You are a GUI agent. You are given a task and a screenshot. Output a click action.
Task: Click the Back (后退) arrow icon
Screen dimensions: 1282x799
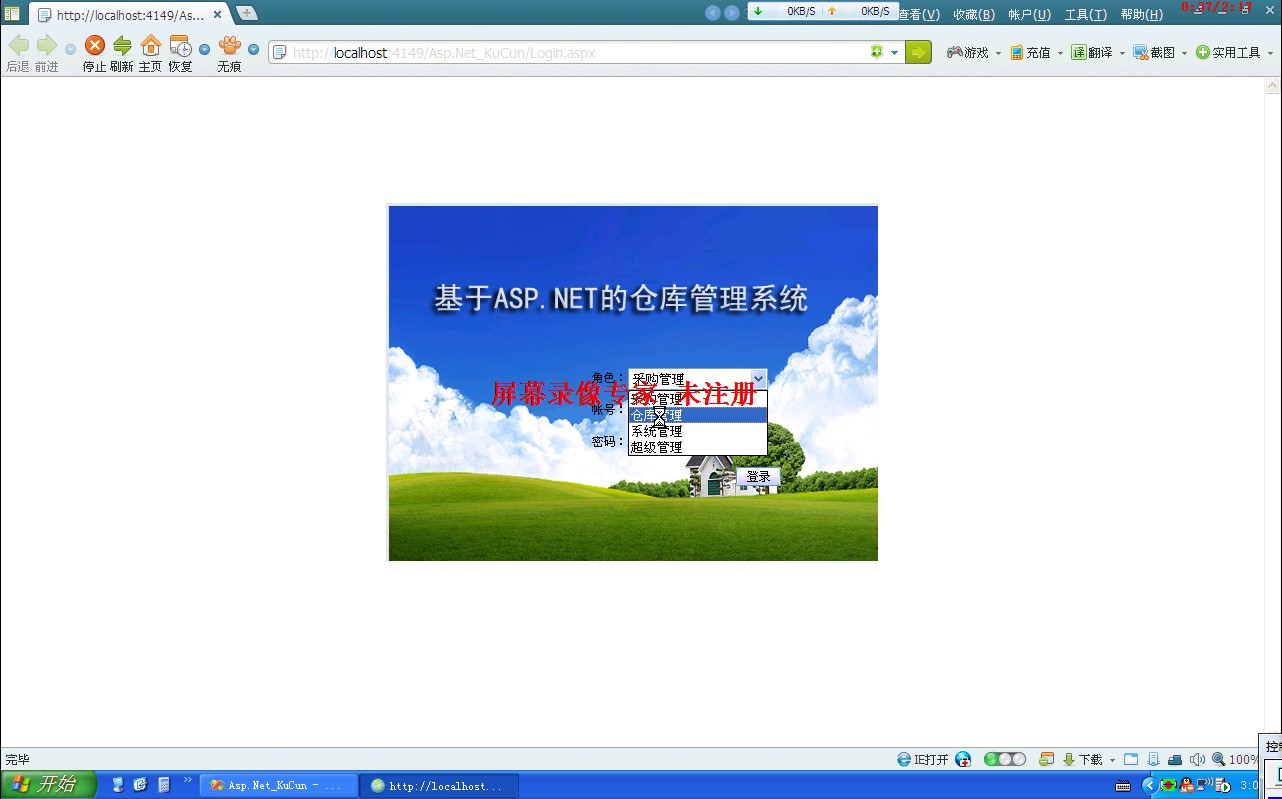tap(18, 45)
